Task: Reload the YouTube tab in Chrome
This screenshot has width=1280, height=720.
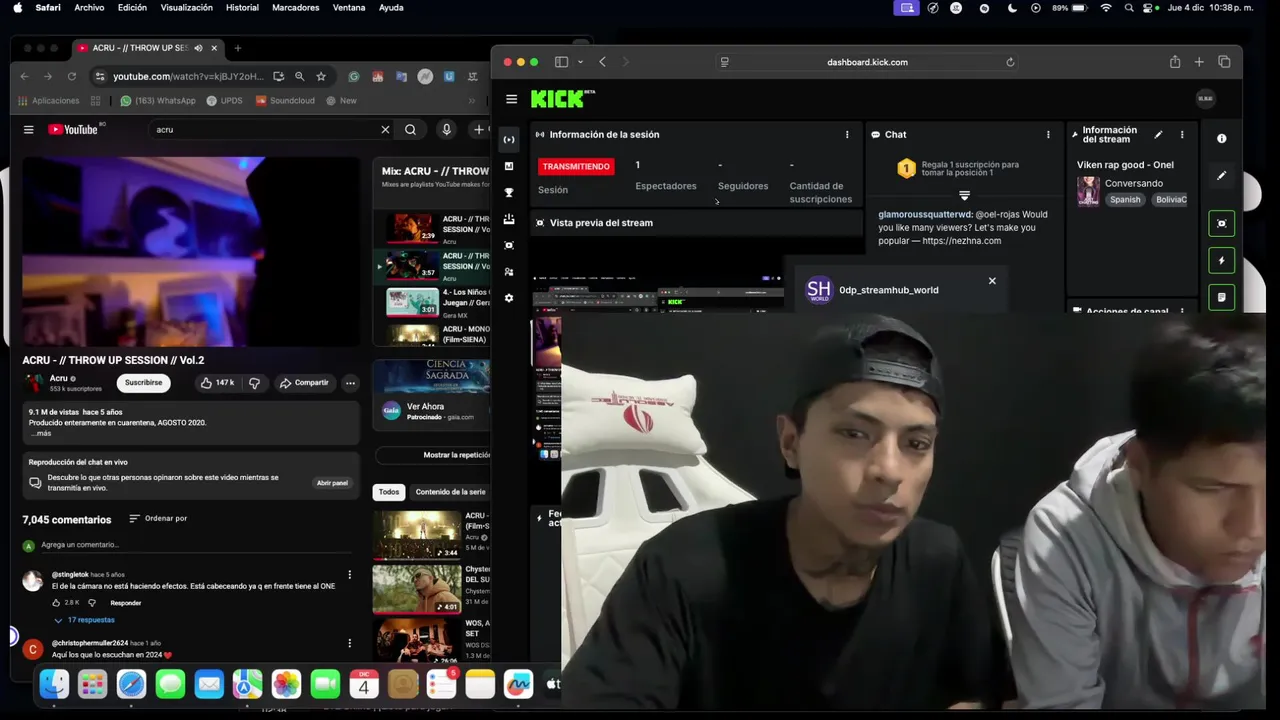Action: 72,76
